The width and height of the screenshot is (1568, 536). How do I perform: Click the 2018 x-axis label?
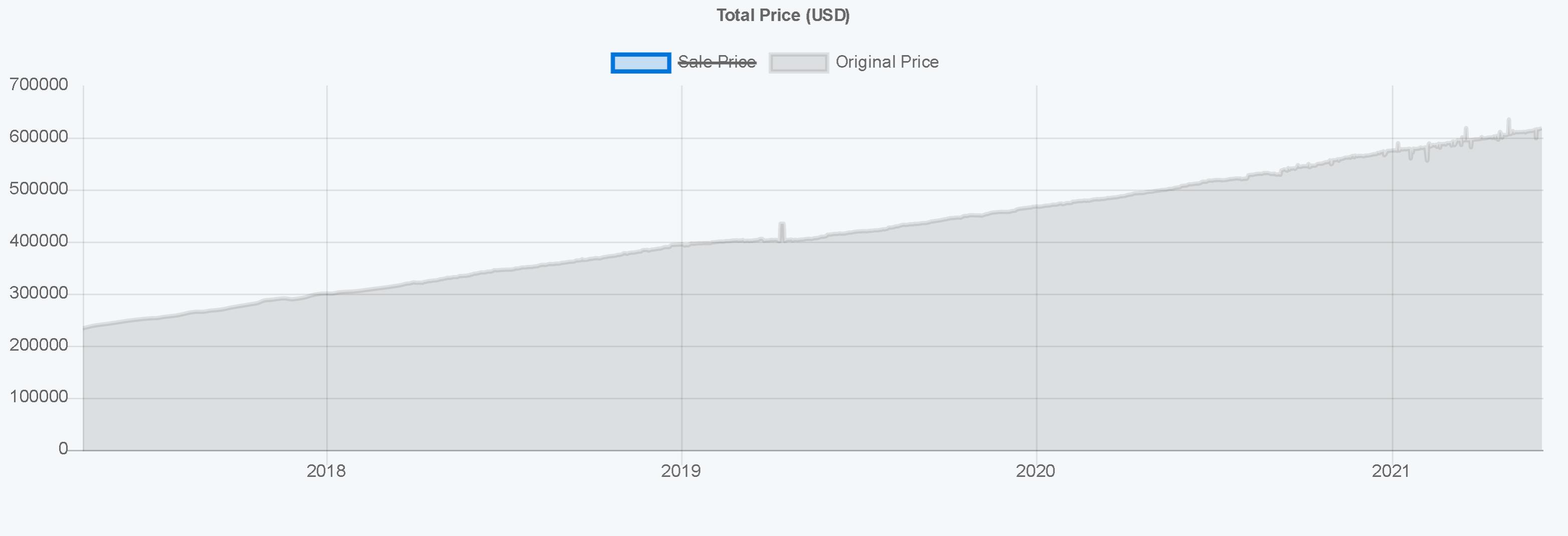click(326, 470)
